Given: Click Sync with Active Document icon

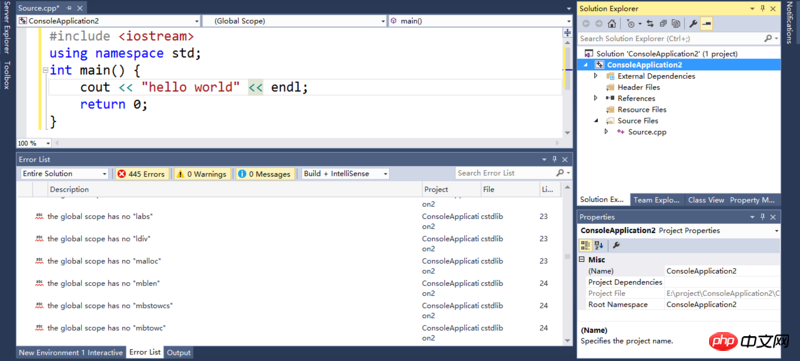Looking at the screenshot, I should [x=650, y=23].
